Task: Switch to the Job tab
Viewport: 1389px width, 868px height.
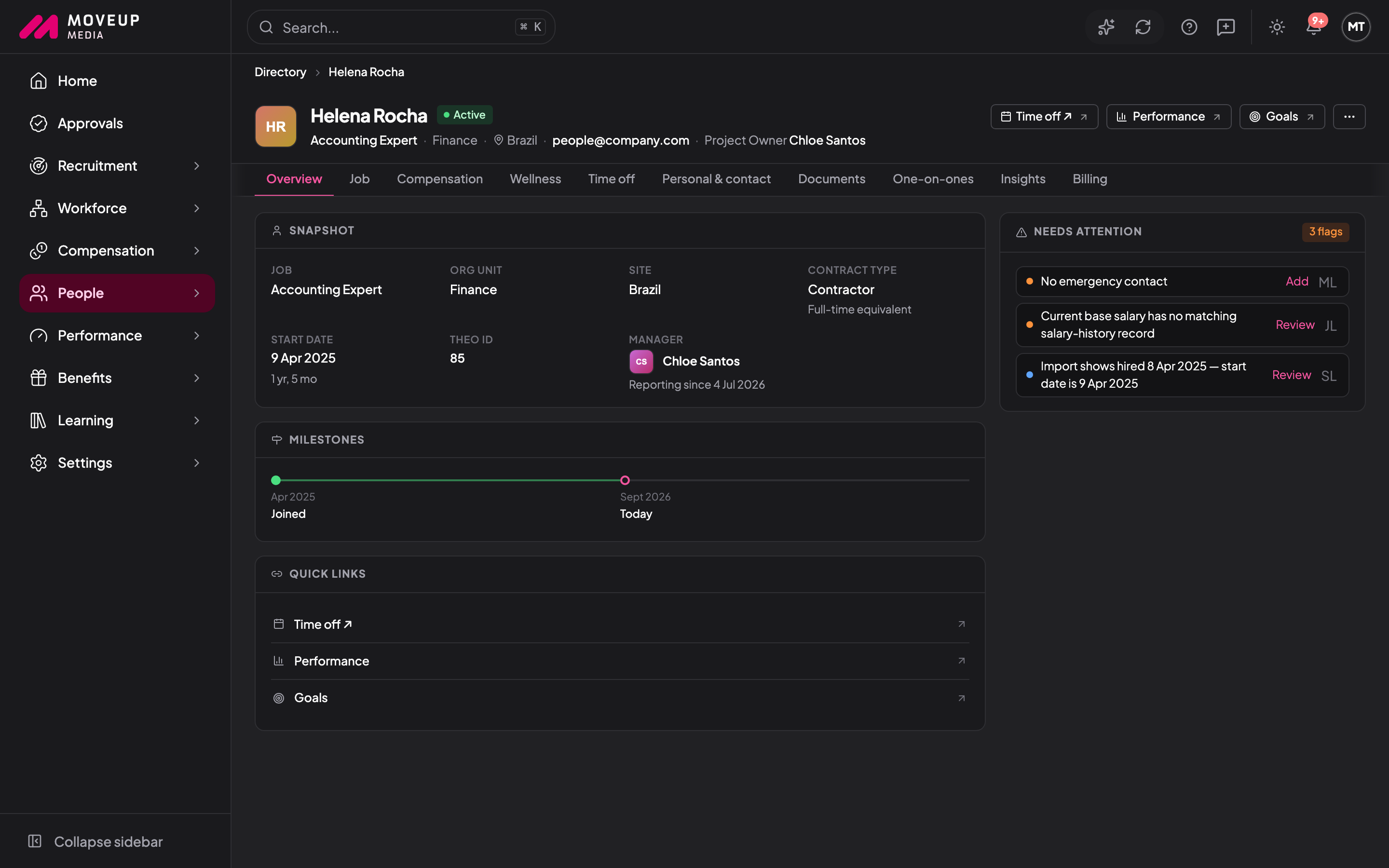Action: pos(359,179)
